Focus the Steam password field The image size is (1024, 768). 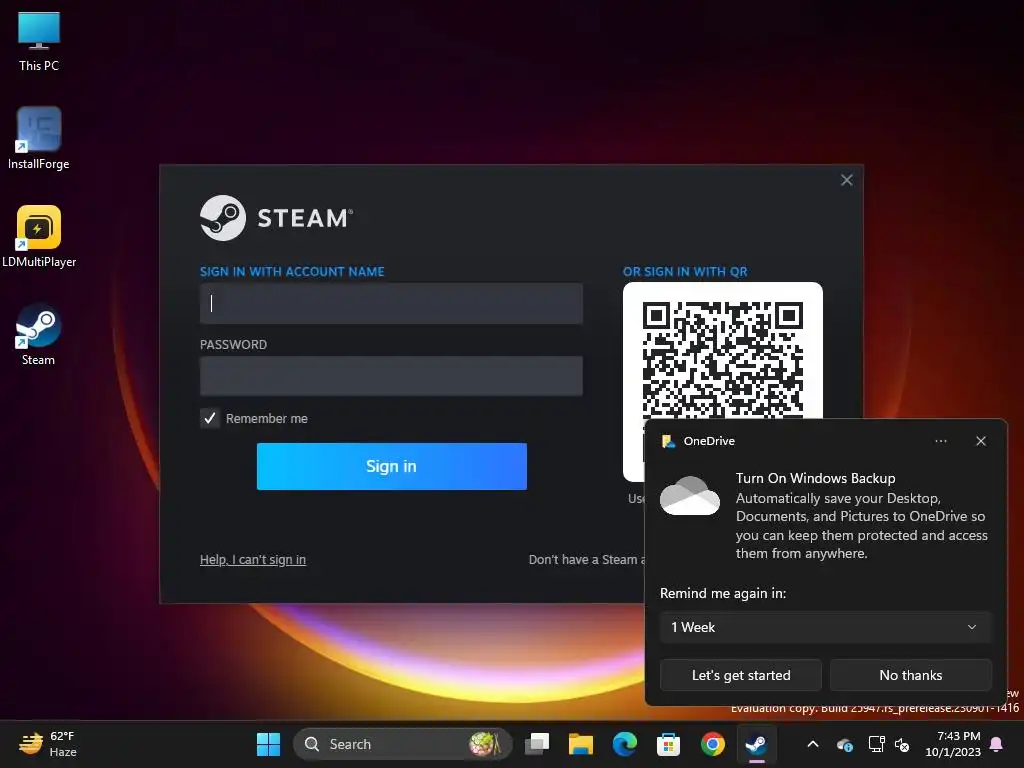click(x=391, y=376)
